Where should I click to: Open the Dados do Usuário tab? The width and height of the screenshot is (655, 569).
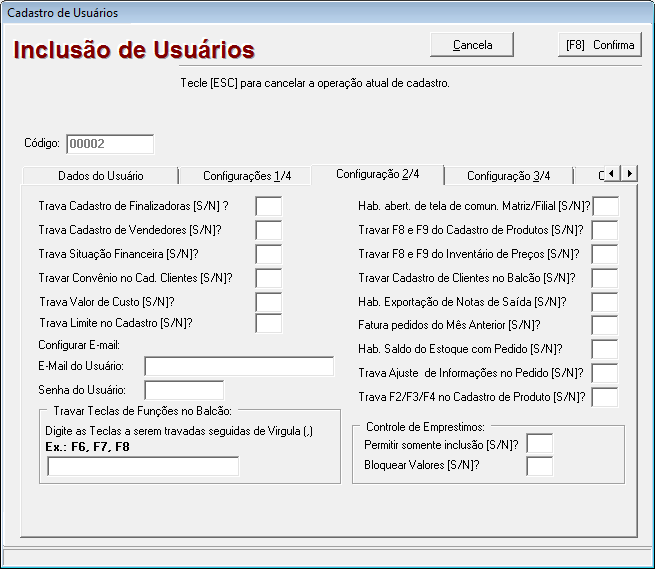point(100,176)
